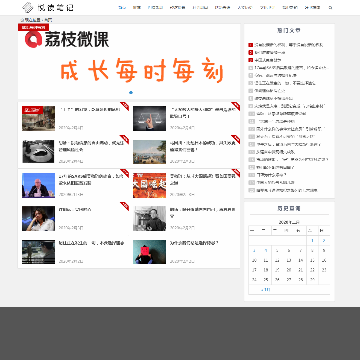This screenshot has width=360, height=360.
Task: Open the street scene painting thumbnail
Action: point(38,118)
